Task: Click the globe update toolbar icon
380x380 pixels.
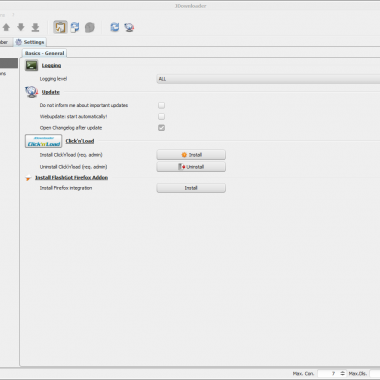Action: point(129,27)
